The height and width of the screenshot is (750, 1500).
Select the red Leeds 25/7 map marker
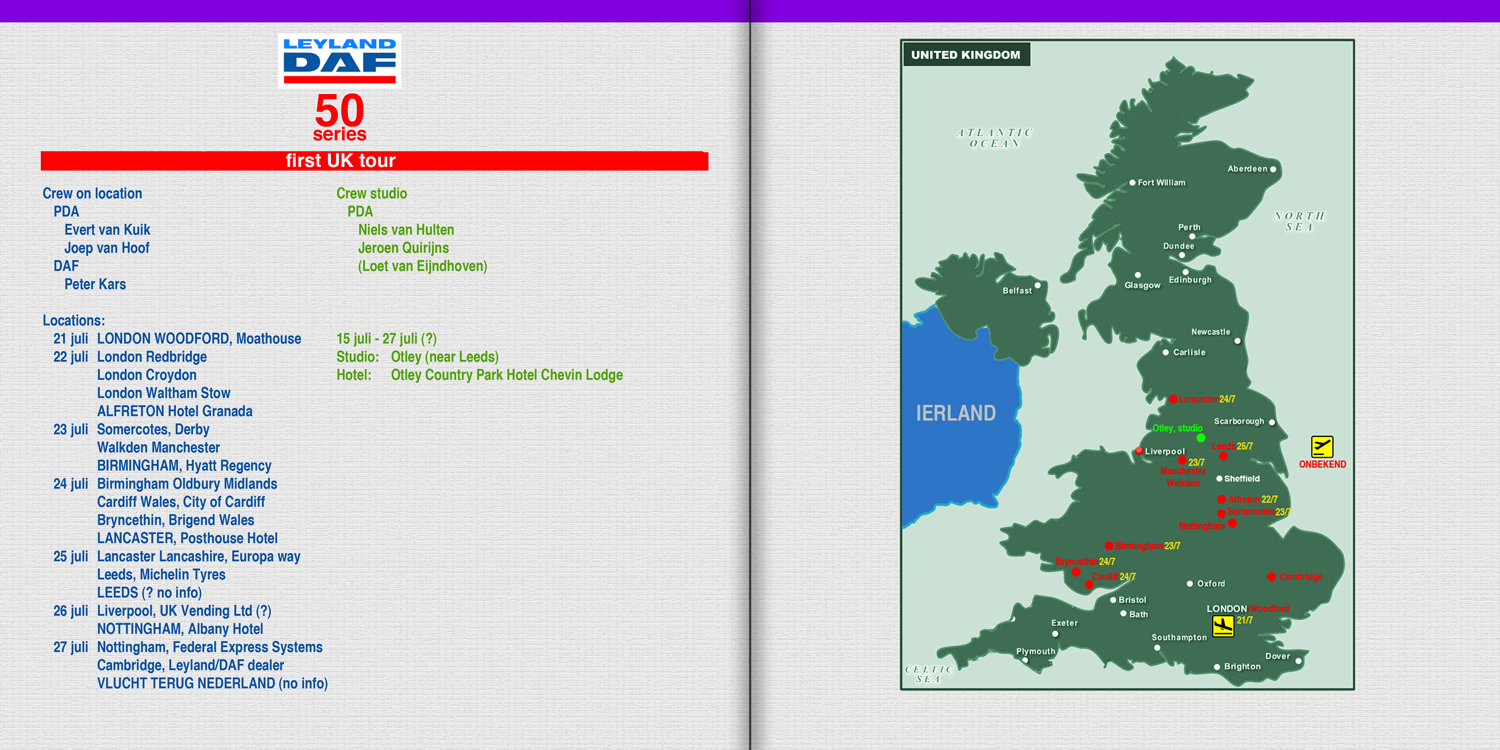(x=1223, y=456)
